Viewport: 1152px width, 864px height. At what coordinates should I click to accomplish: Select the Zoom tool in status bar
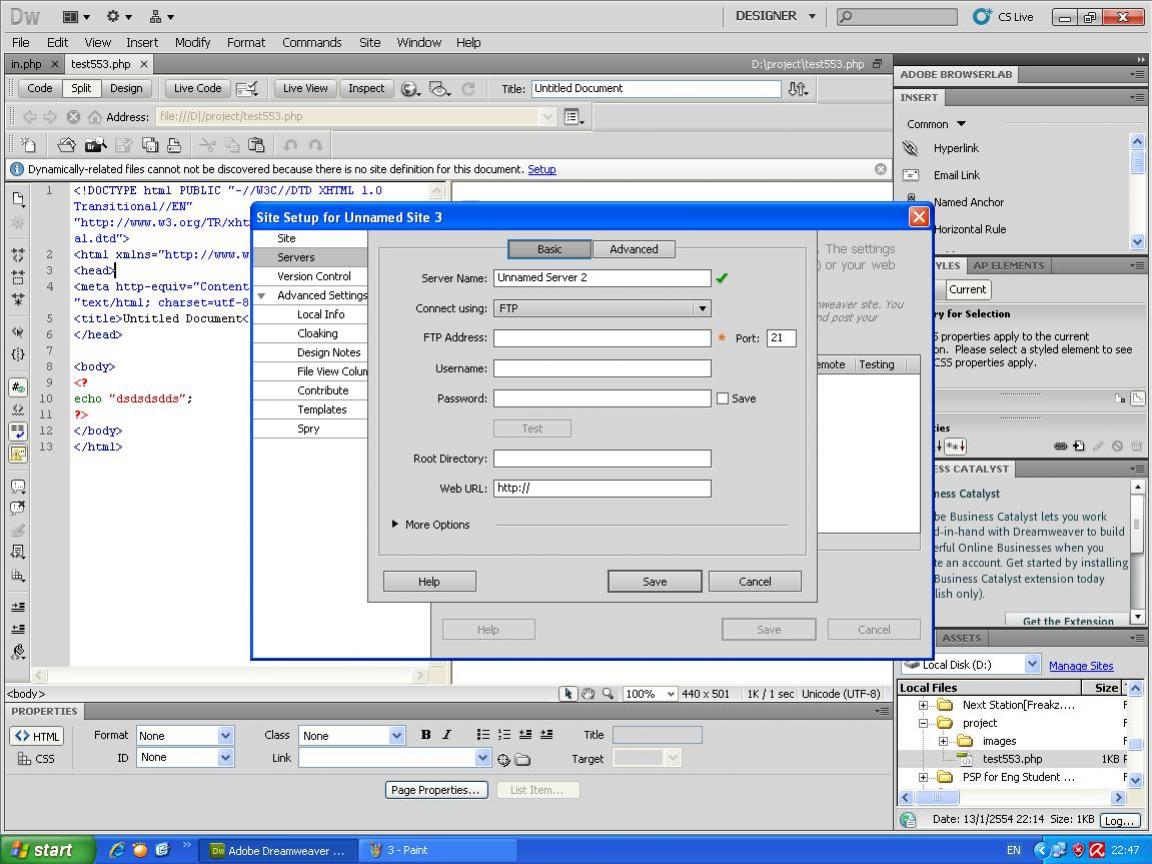(x=608, y=694)
